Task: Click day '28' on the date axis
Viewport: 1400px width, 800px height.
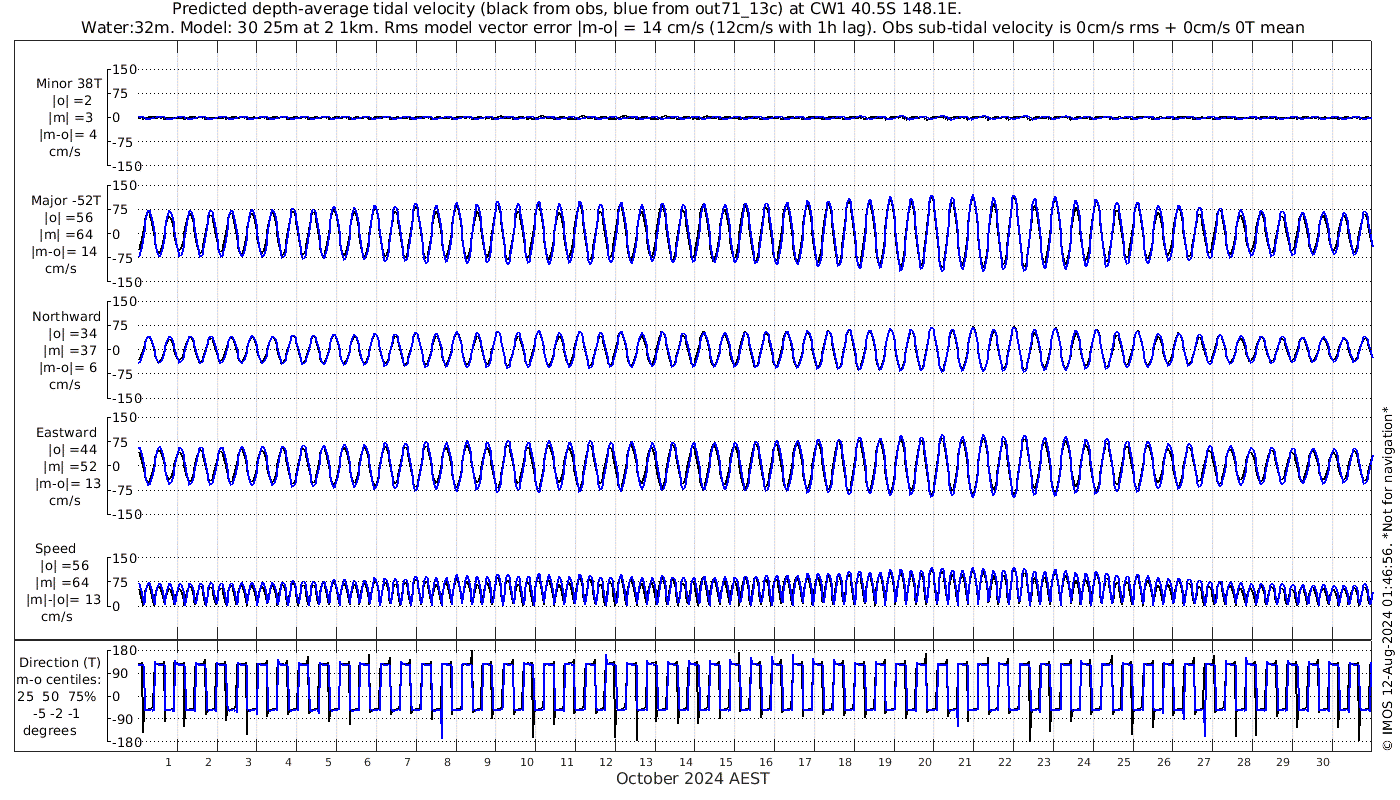Action: tap(1243, 762)
